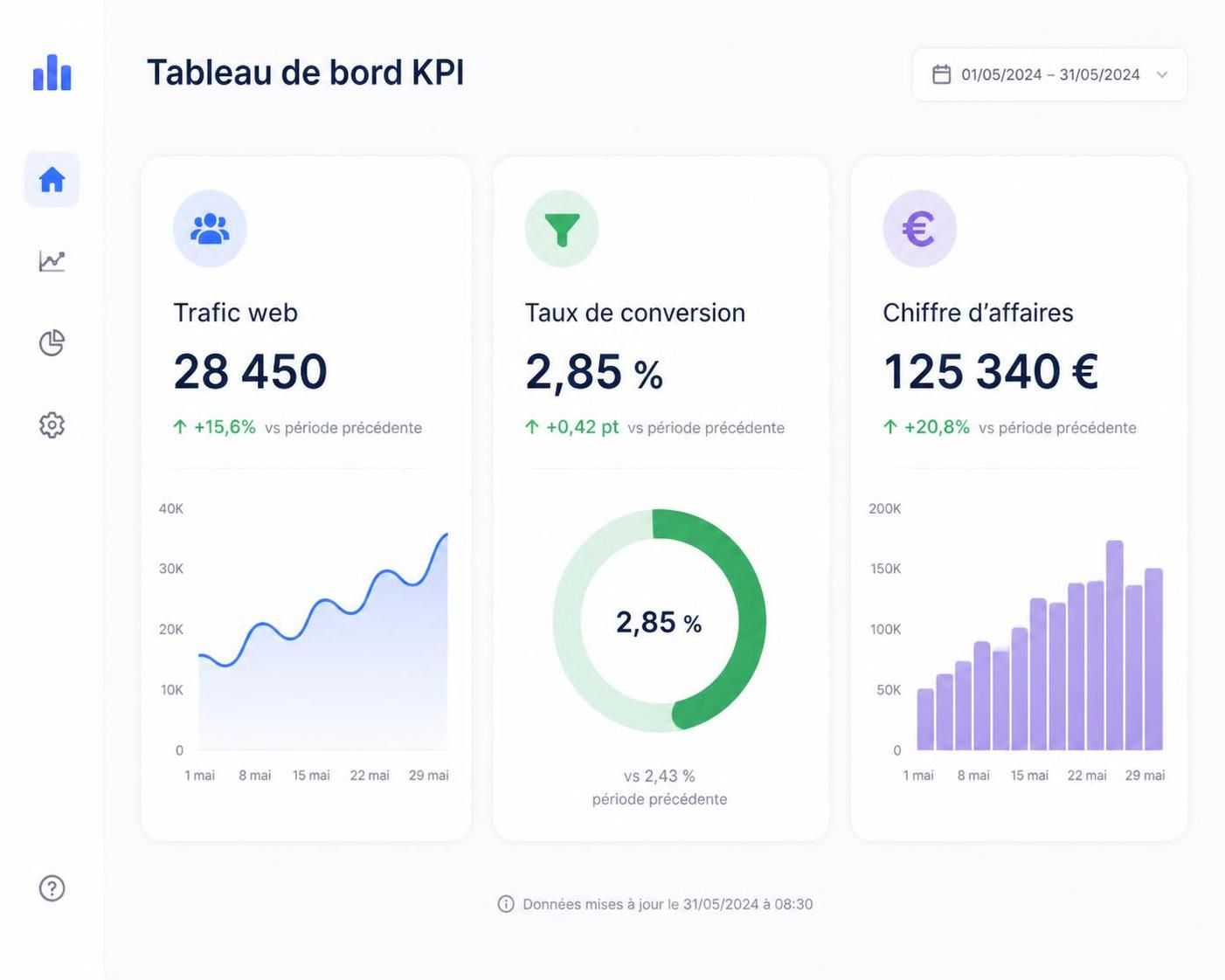
Task: Click the euro icon on Chiffre d'affaires
Action: pyautogui.click(x=919, y=228)
